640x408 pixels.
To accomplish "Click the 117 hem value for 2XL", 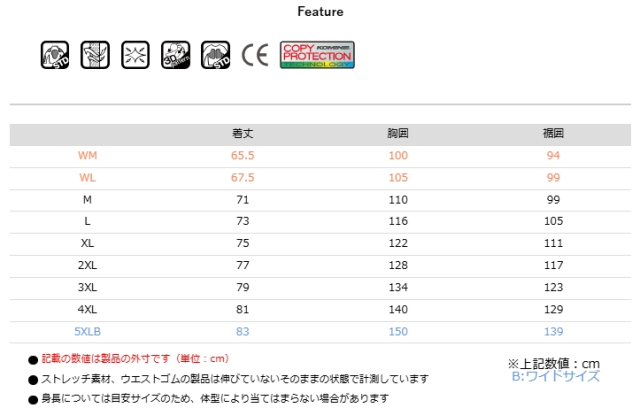I will (x=553, y=265).
